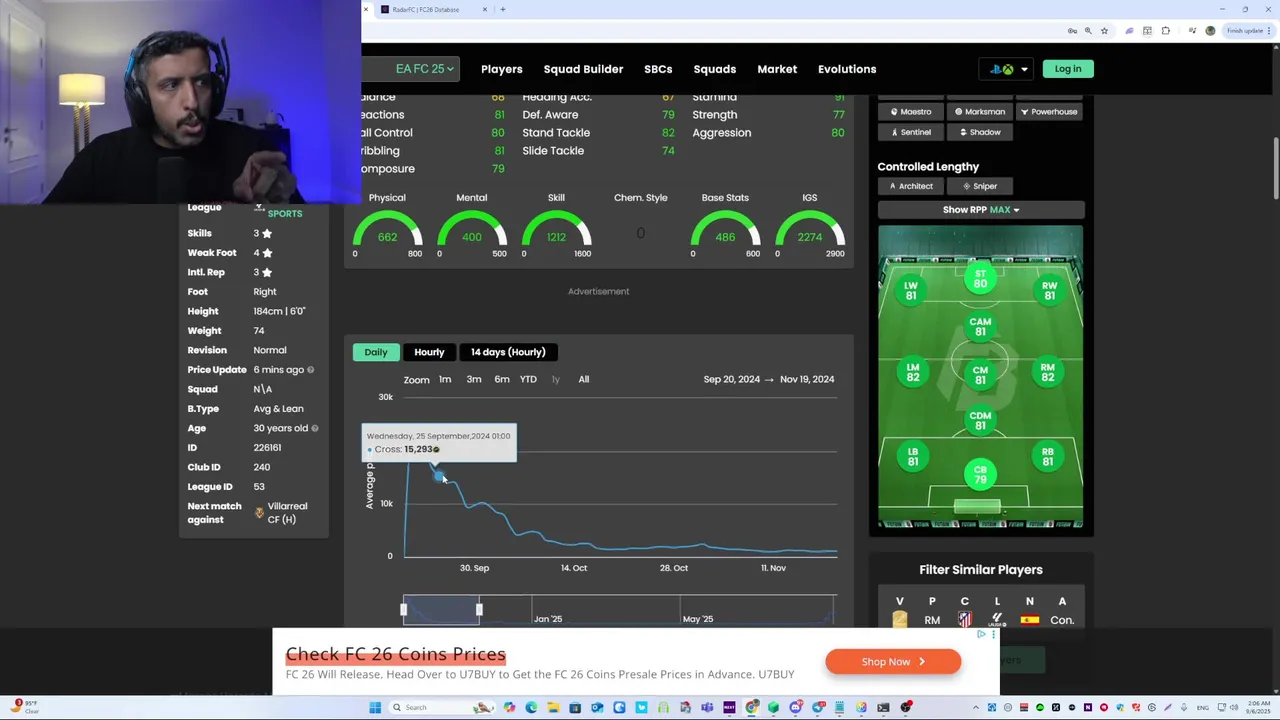Bookmark this page with the star icon
Viewport: 1280px width, 720px height.
click(x=1104, y=31)
